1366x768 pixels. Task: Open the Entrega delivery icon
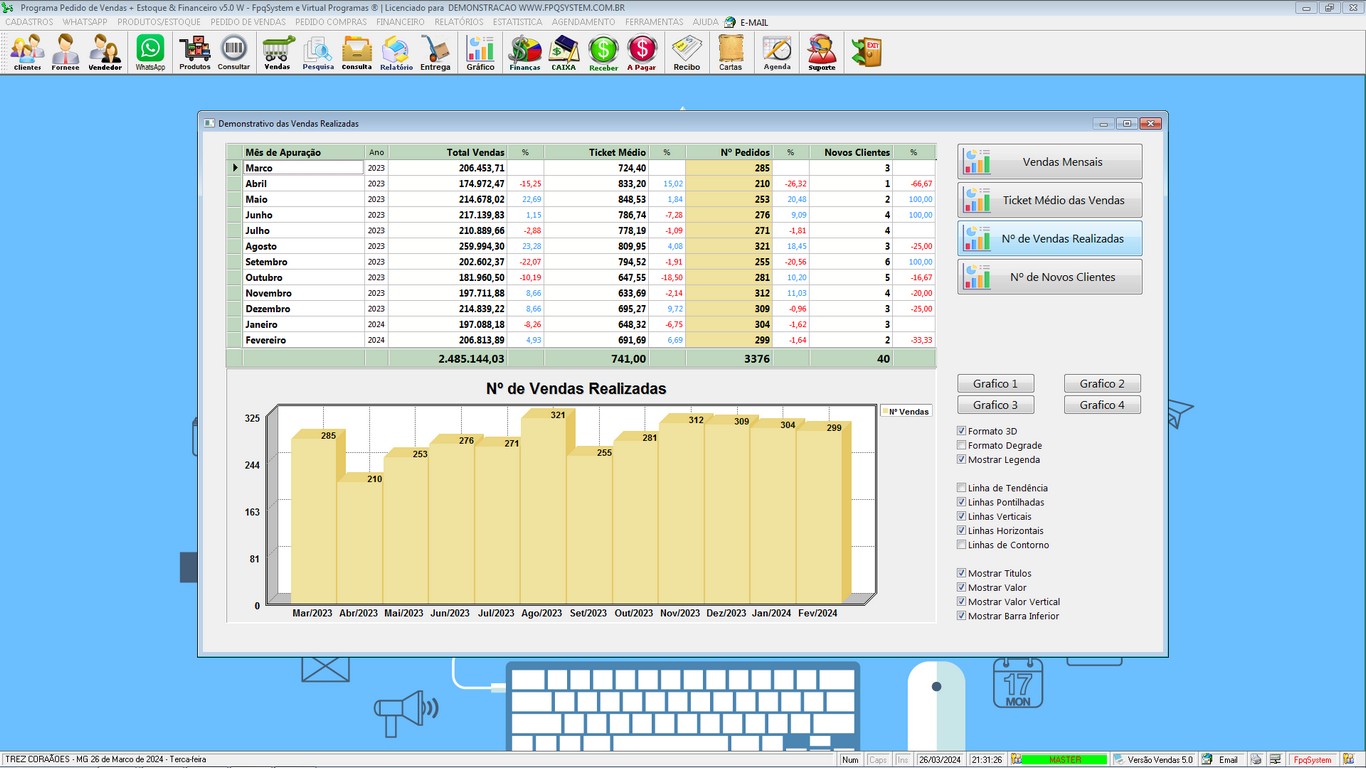tap(435, 52)
